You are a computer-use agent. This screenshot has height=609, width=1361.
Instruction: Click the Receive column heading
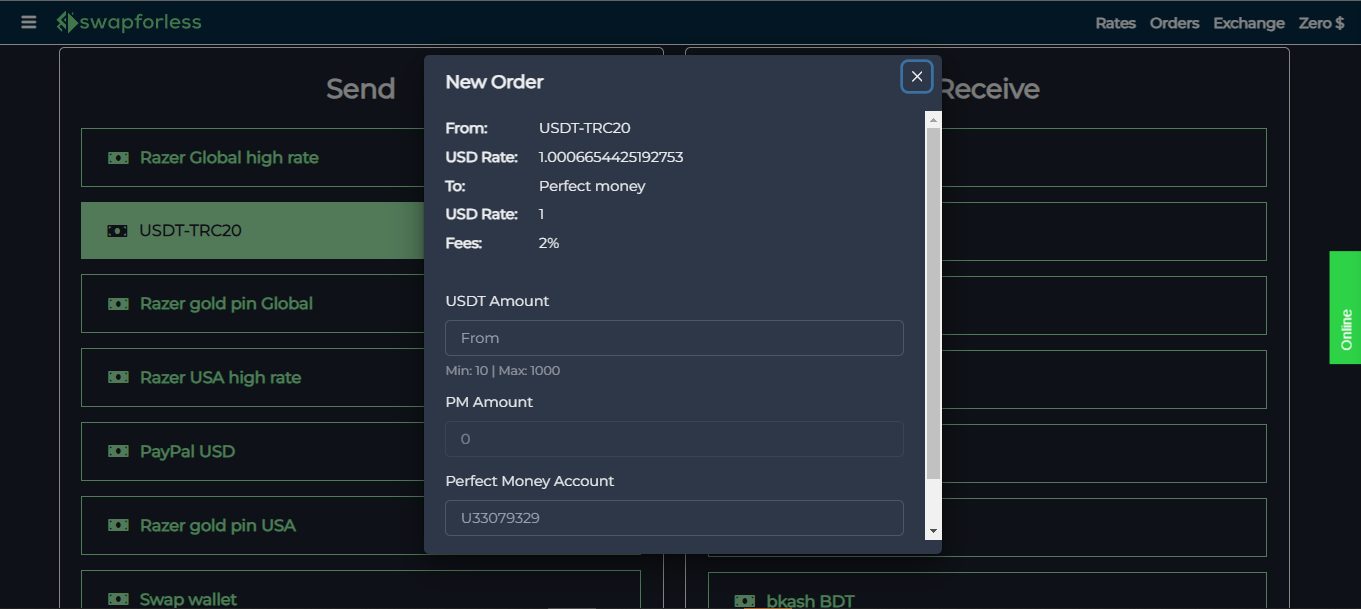[989, 89]
